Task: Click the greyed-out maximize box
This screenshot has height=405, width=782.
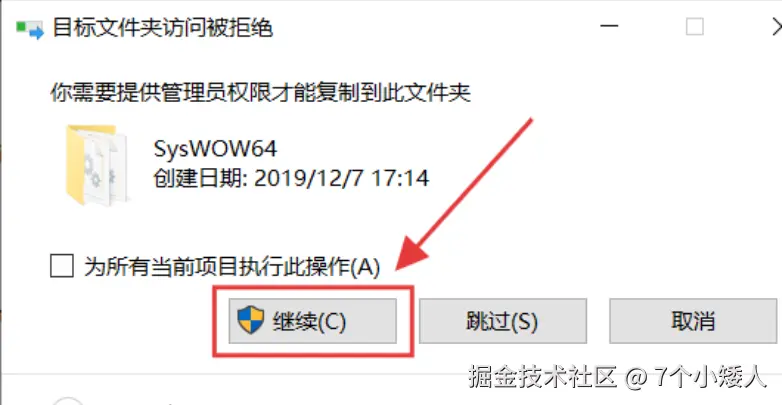Action: [694, 26]
